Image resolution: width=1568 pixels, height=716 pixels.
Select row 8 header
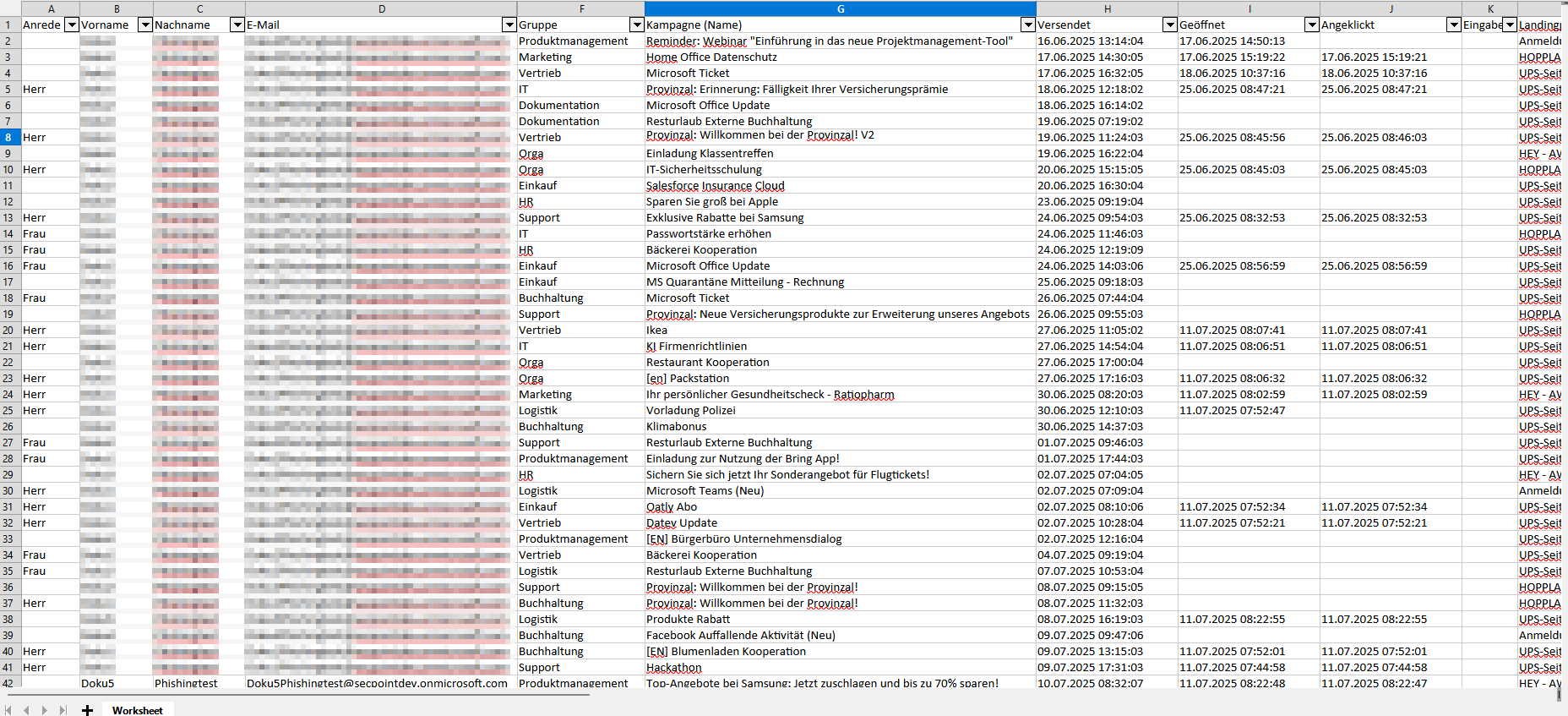[9, 137]
